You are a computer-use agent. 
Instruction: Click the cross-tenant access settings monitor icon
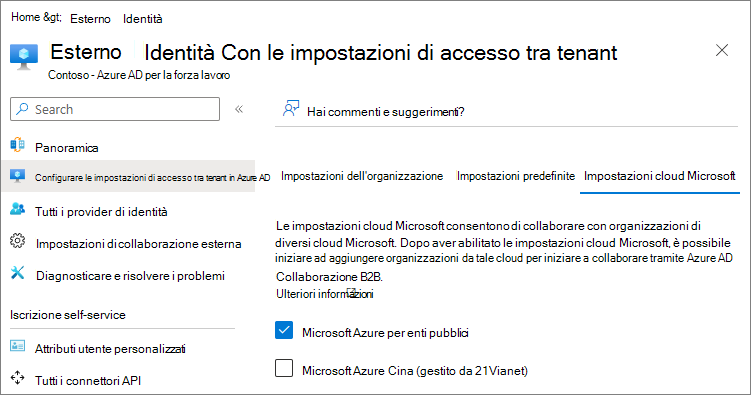pos(18,176)
